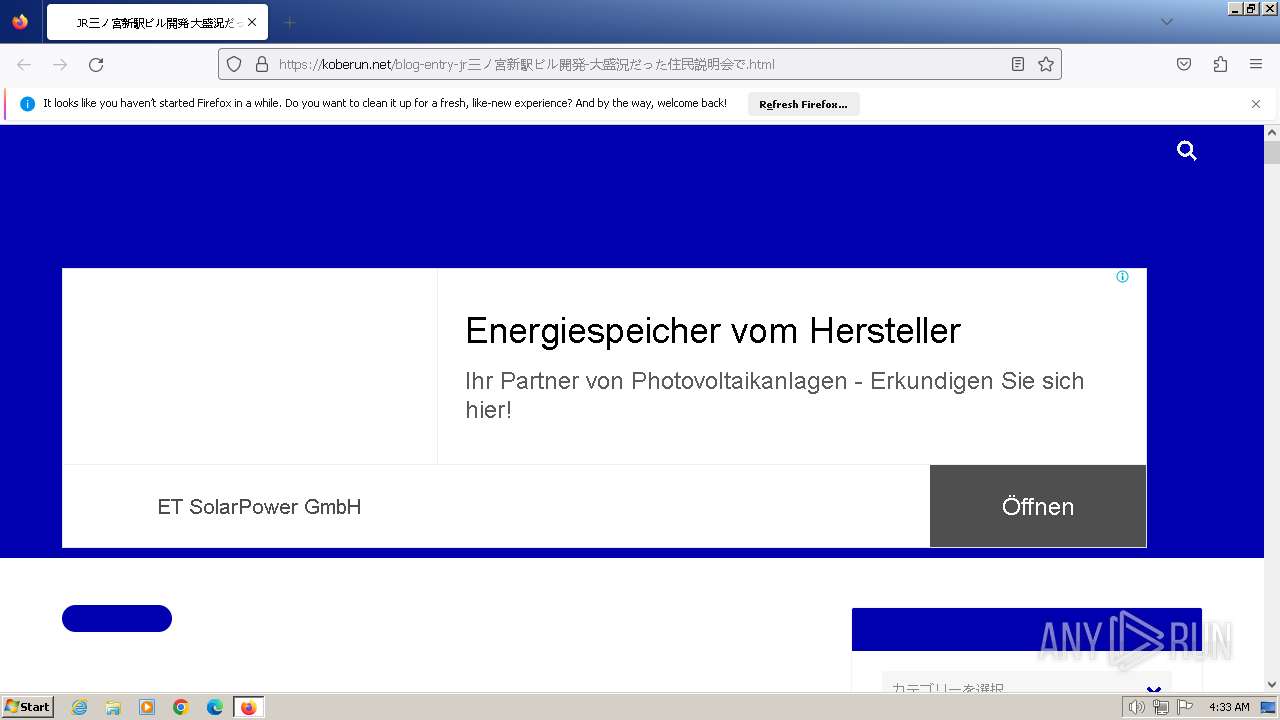Reload the current page
This screenshot has height=720, width=1280.
click(96, 64)
